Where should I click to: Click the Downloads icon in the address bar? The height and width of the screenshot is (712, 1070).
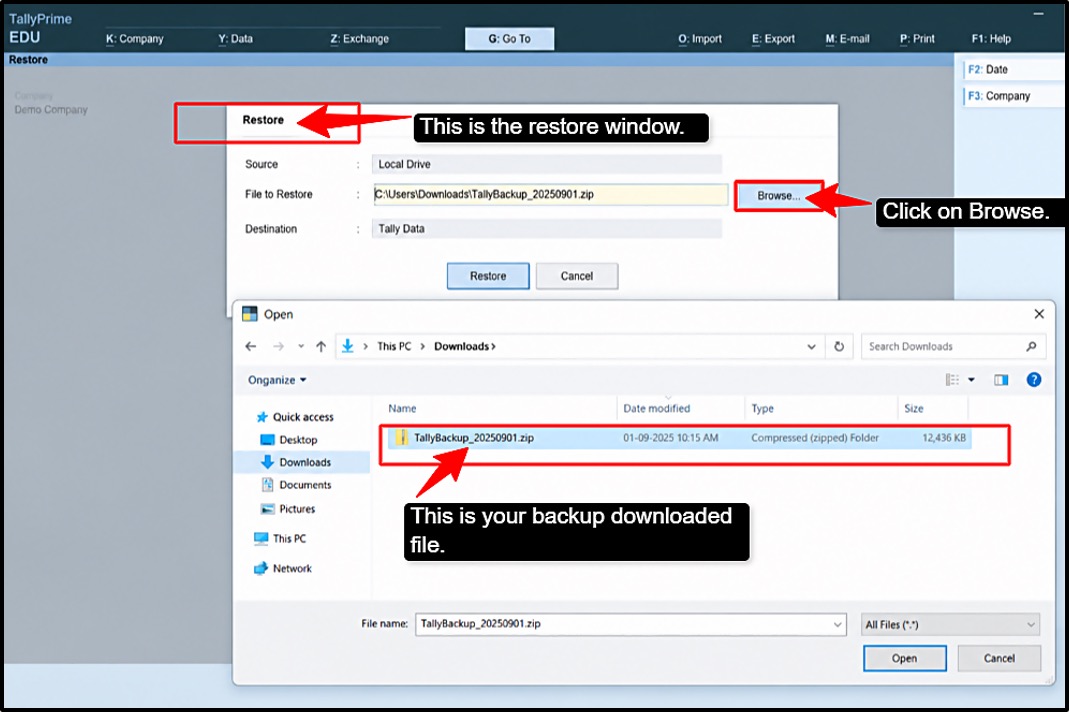[x=347, y=346]
